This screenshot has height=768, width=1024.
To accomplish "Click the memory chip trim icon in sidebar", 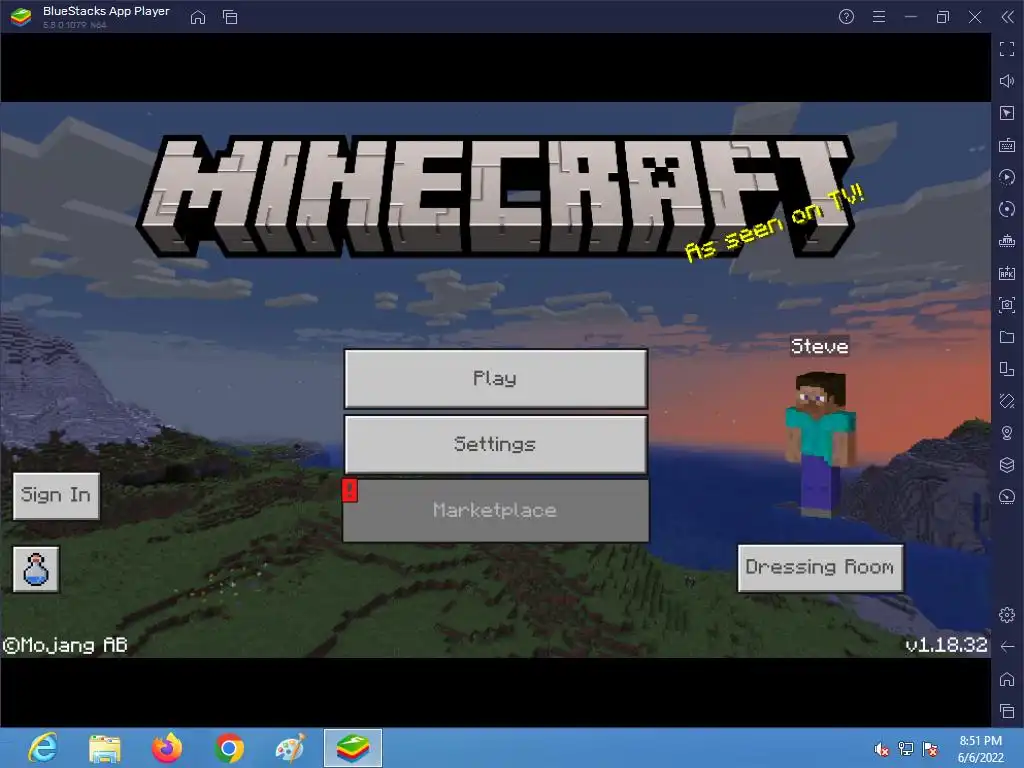I will point(1007,241).
